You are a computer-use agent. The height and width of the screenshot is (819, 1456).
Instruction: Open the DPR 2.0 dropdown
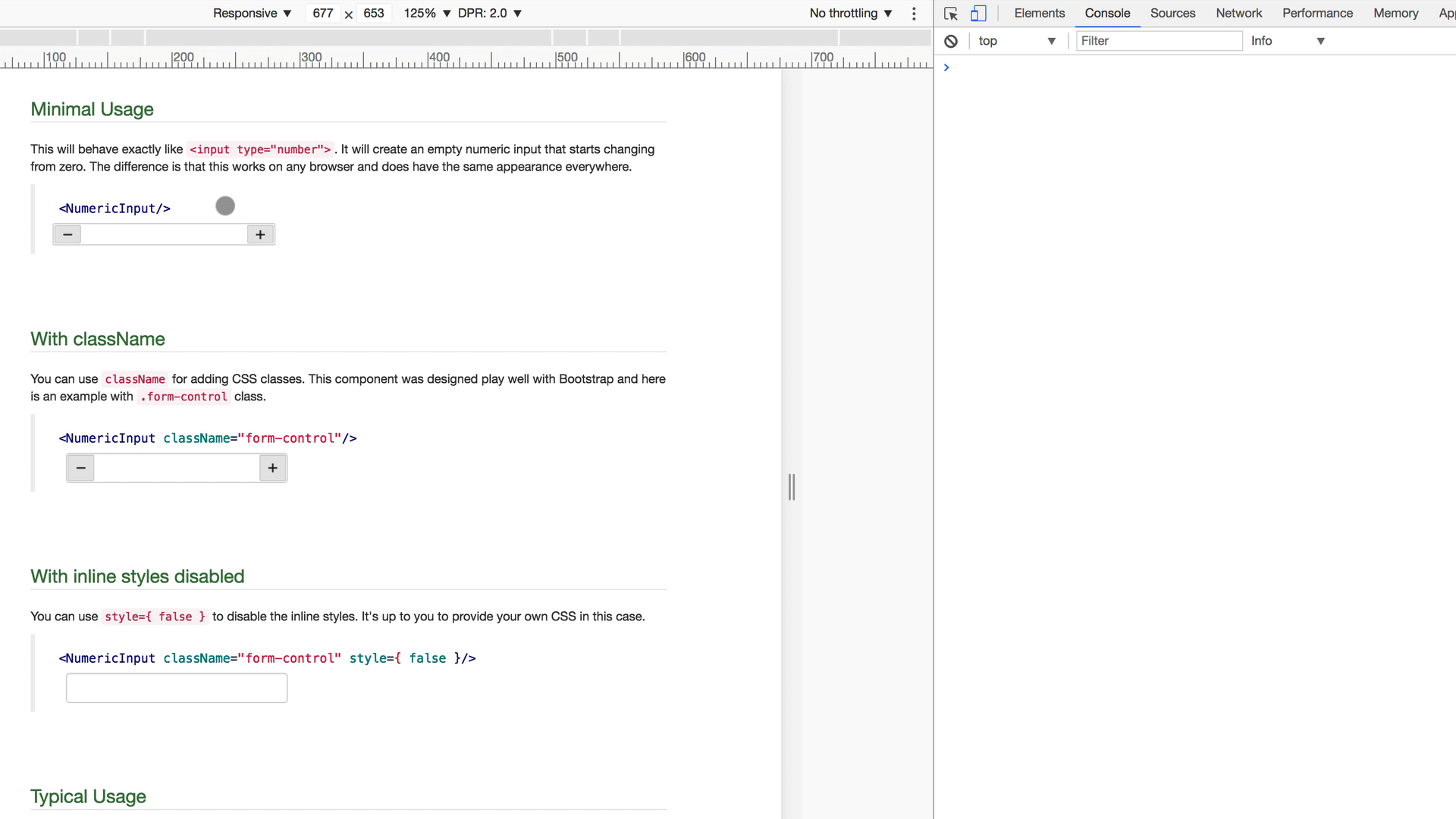[x=489, y=14]
